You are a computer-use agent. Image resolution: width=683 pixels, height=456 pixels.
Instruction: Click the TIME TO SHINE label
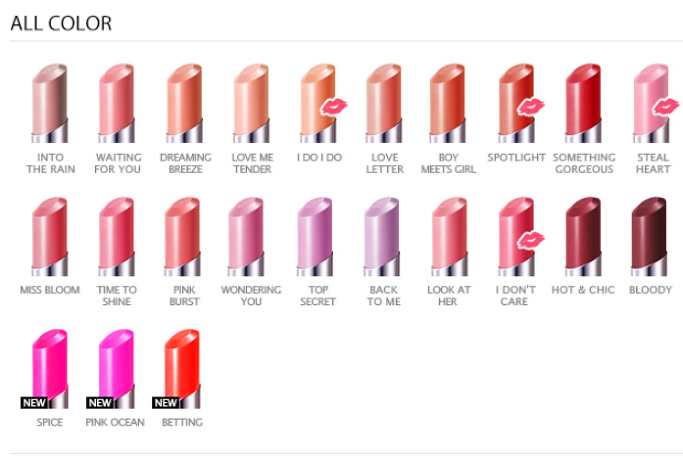point(117,296)
